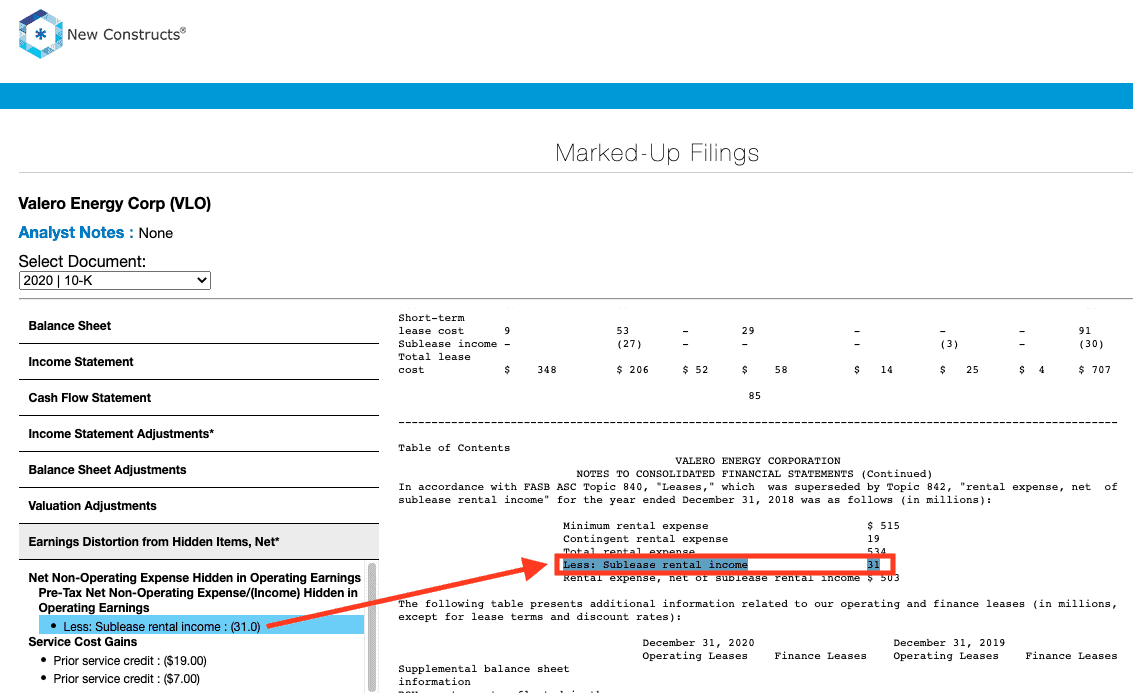Click the 'Short-term lease cost' row label

tap(431, 324)
